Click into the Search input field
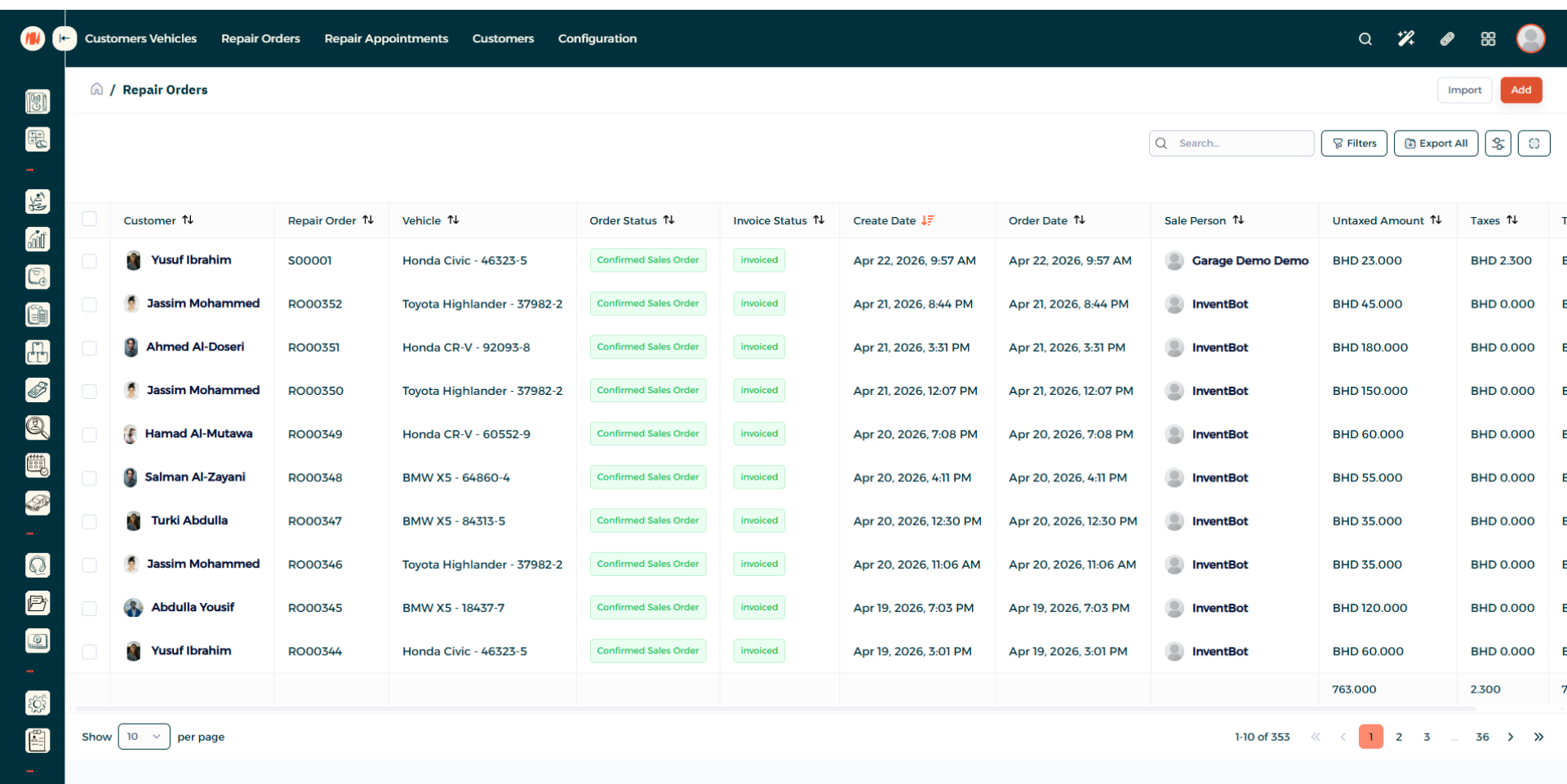 1241,144
